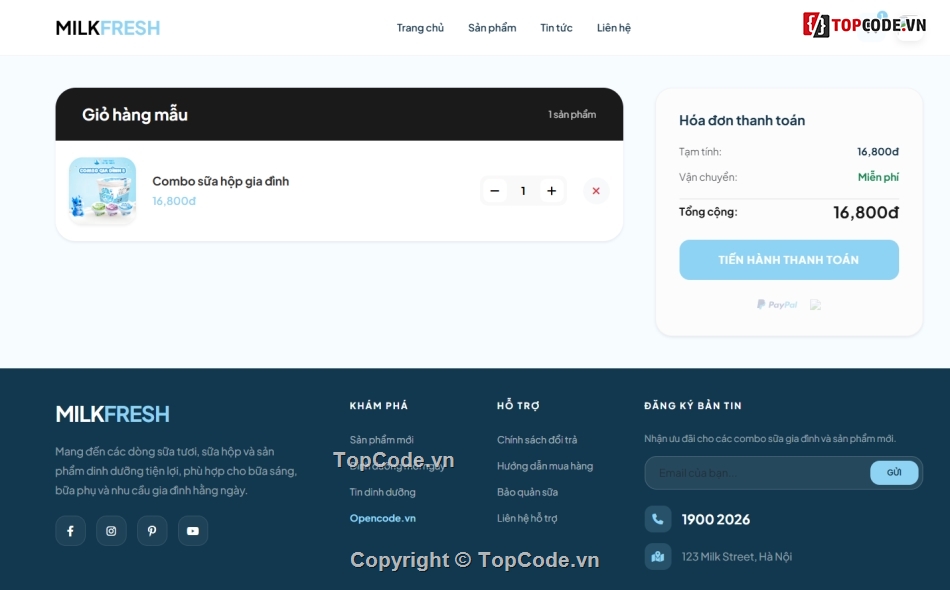The width and height of the screenshot is (950, 590).
Task: Click the MILKFRESH logo in the header
Action: [x=108, y=28]
